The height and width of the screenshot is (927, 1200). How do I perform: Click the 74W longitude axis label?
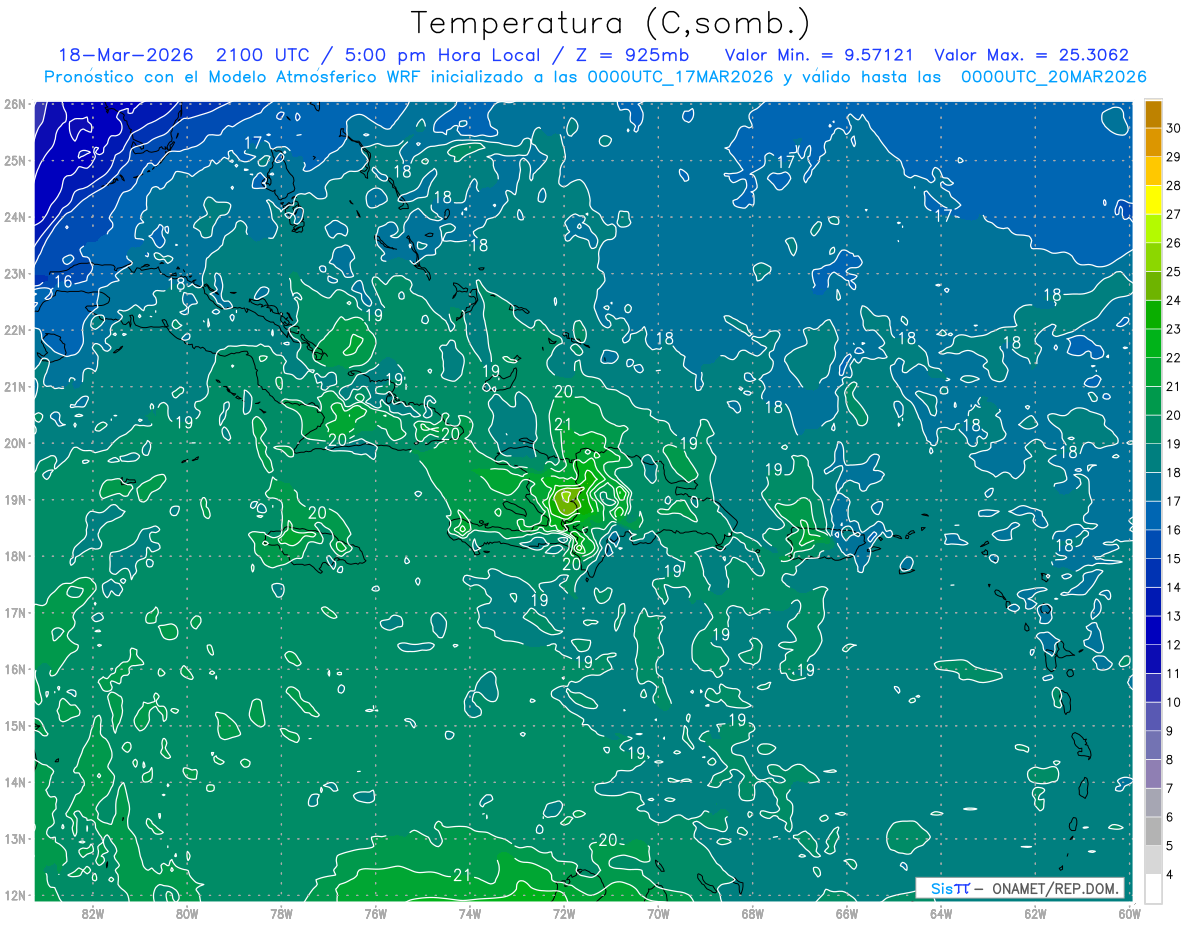[x=470, y=912]
